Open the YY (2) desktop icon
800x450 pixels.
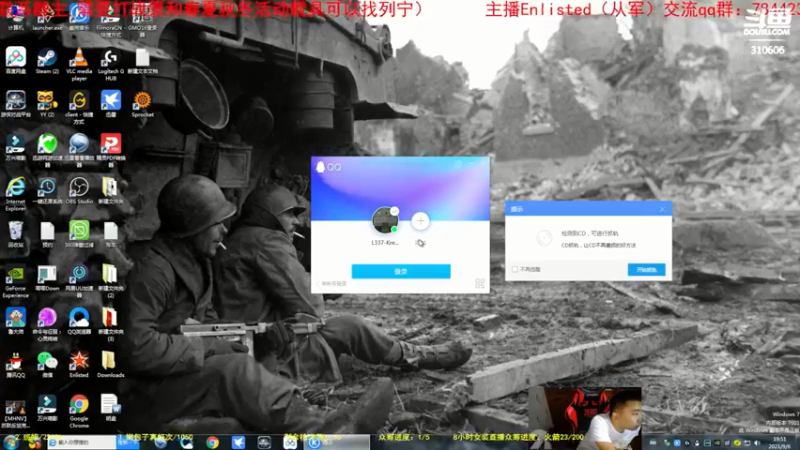point(47,104)
